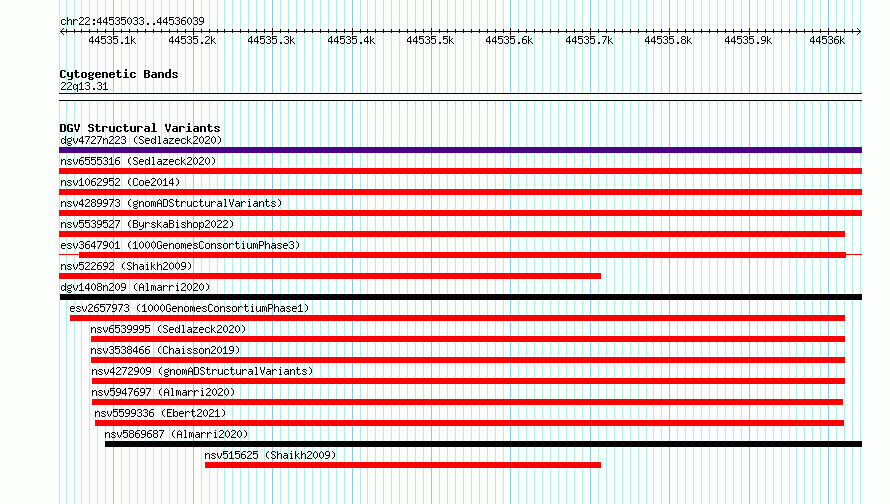Click the DGV Structural Variants track title
This screenshot has height=504, width=890.
click(x=140, y=128)
